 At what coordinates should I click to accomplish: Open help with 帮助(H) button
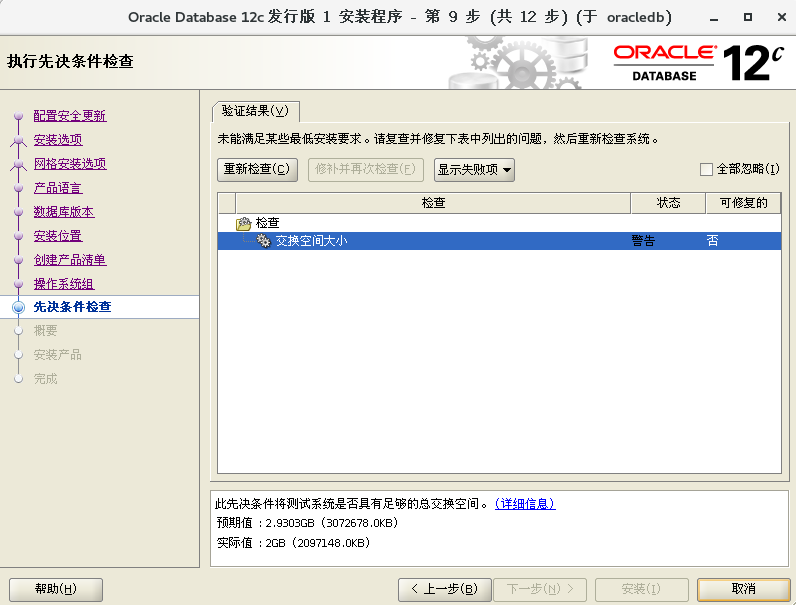point(56,589)
